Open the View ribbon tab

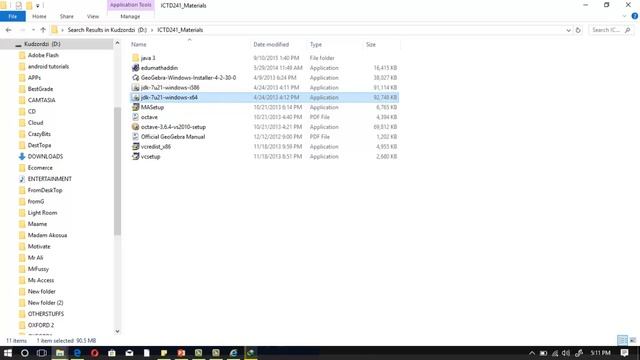click(x=93, y=16)
